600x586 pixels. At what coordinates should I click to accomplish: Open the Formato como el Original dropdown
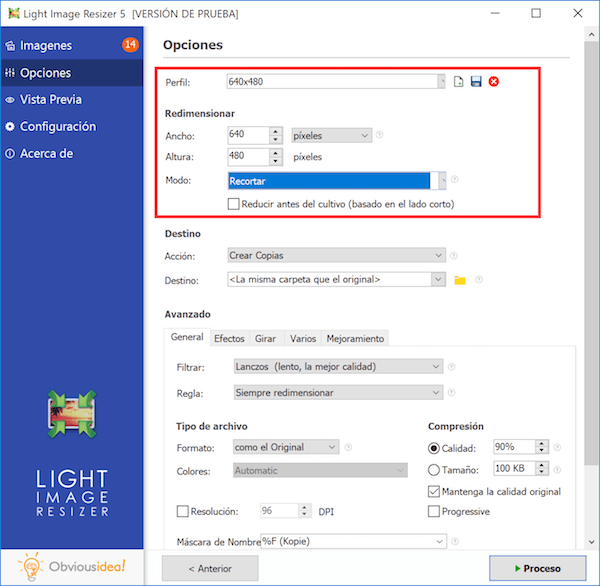286,447
